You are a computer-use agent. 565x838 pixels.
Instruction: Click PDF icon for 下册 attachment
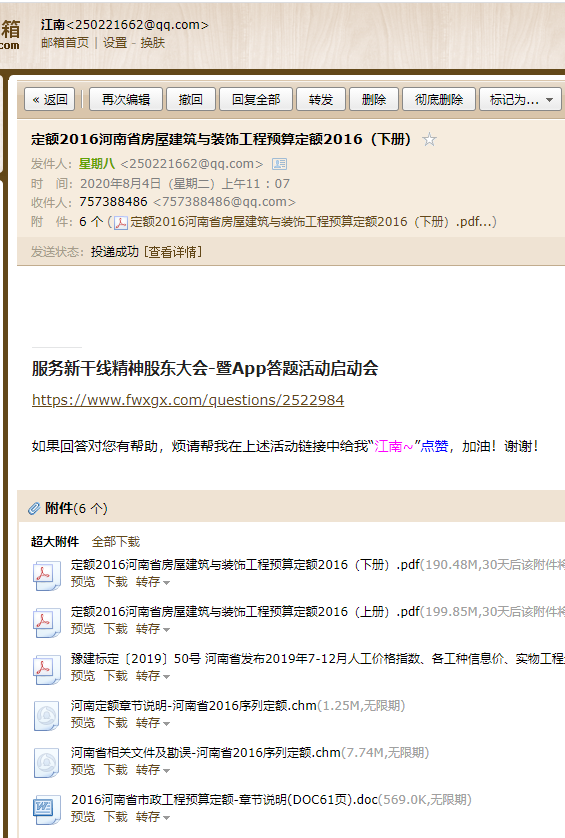[47, 576]
